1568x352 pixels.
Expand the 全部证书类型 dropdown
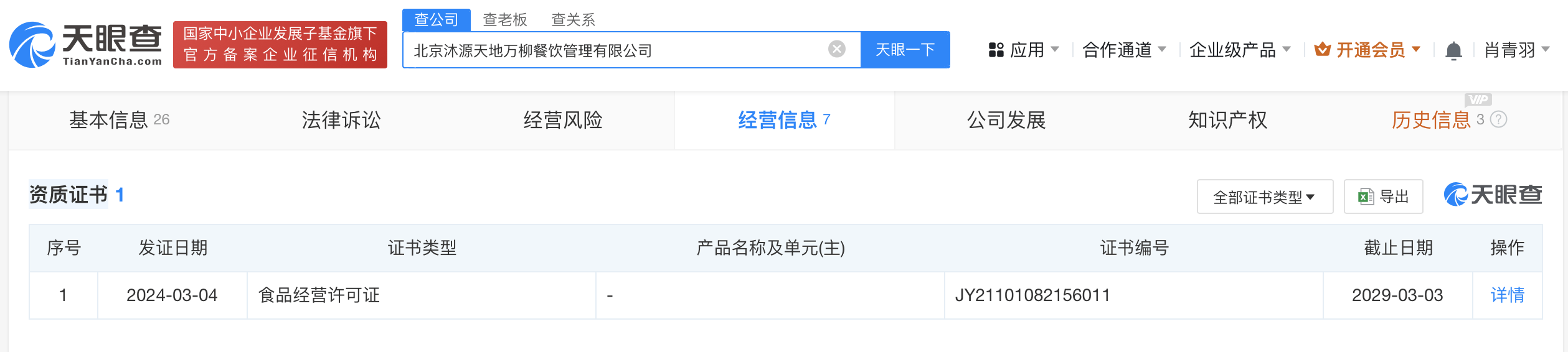[x=1265, y=197]
